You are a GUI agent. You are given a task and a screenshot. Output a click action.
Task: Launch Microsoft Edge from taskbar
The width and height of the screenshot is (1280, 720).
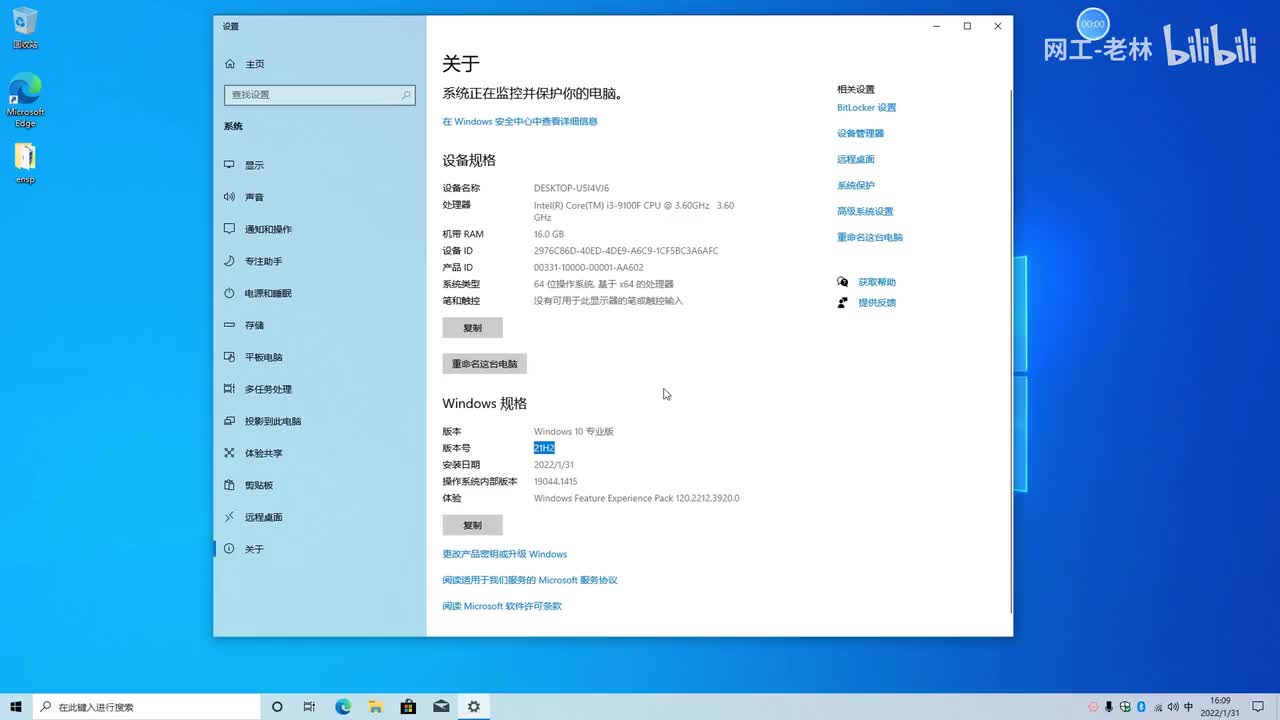coord(343,707)
